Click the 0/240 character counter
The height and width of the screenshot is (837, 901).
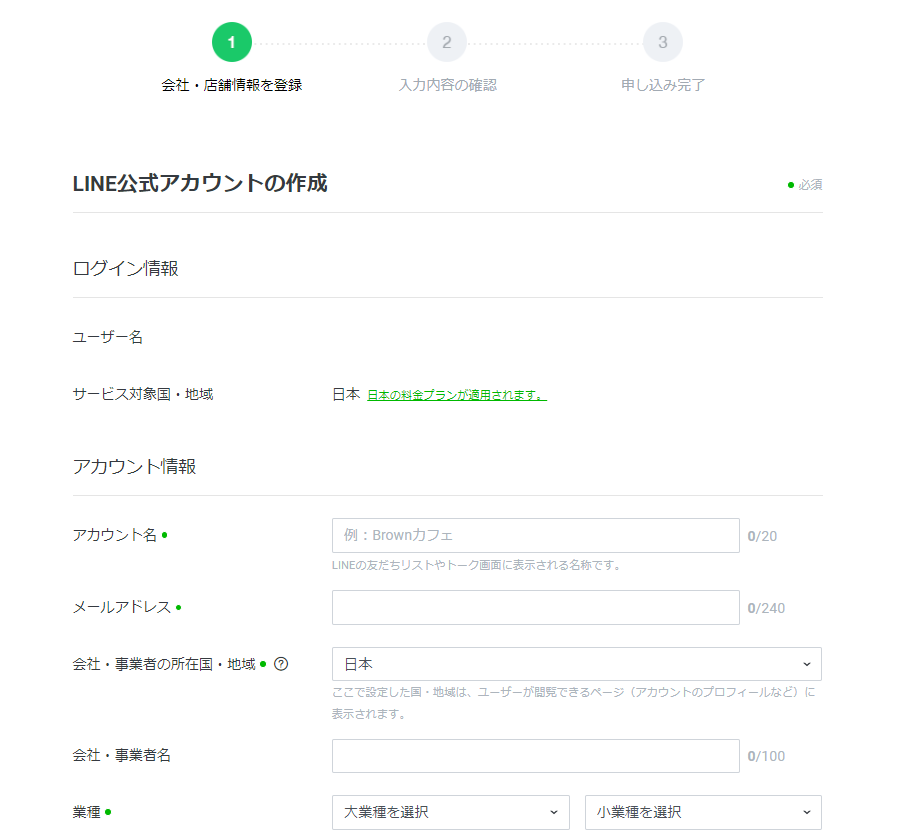click(x=766, y=608)
